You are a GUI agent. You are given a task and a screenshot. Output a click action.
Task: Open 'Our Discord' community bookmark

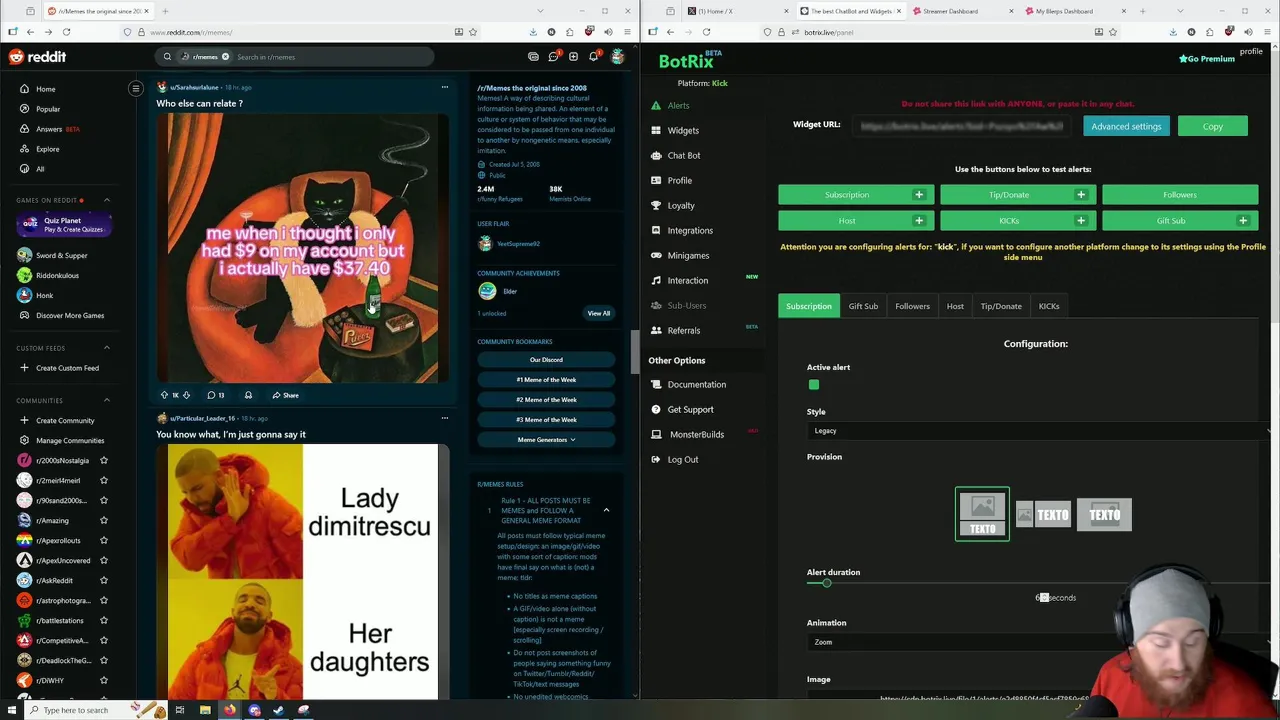tap(546, 360)
